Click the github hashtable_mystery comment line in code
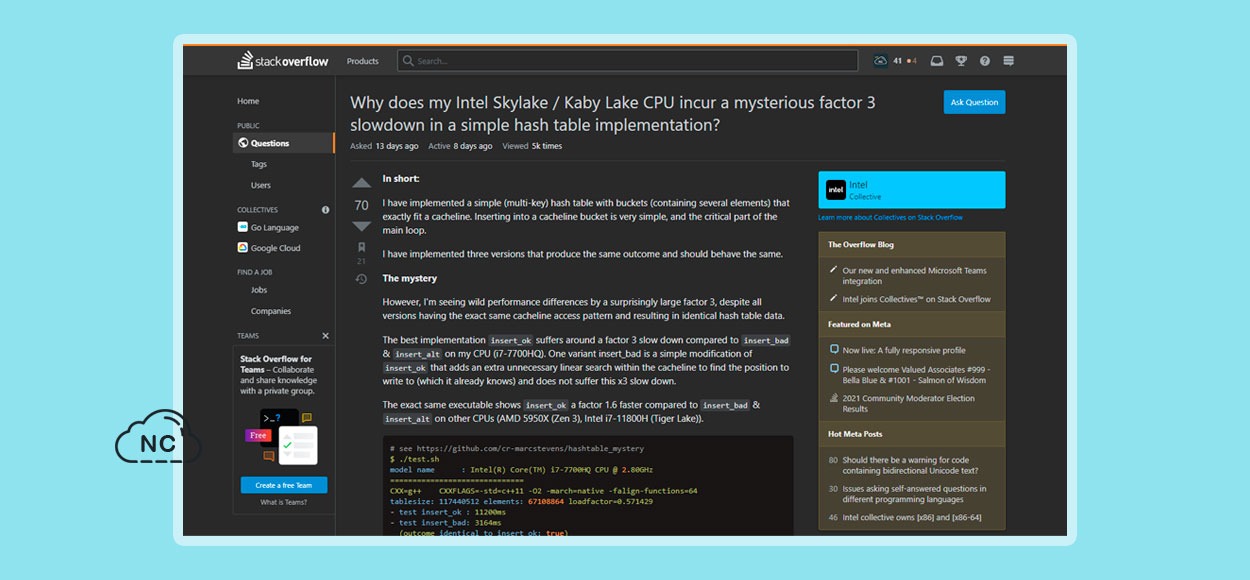The height and width of the screenshot is (580, 1250). (x=517, y=449)
